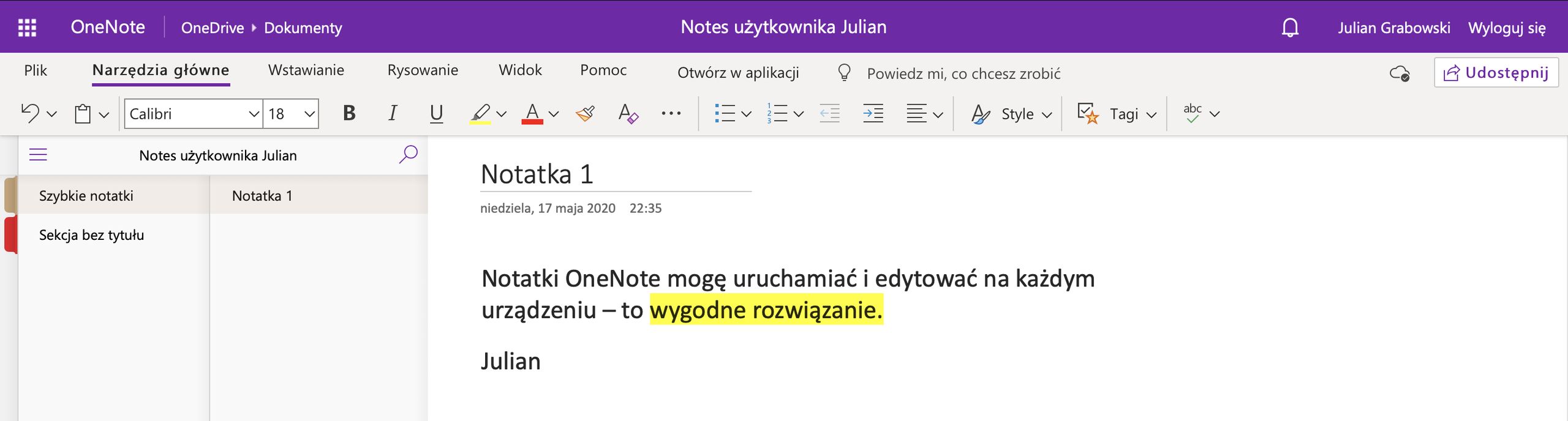
Task: Click the Udostępnij share button
Action: pyautogui.click(x=1496, y=73)
